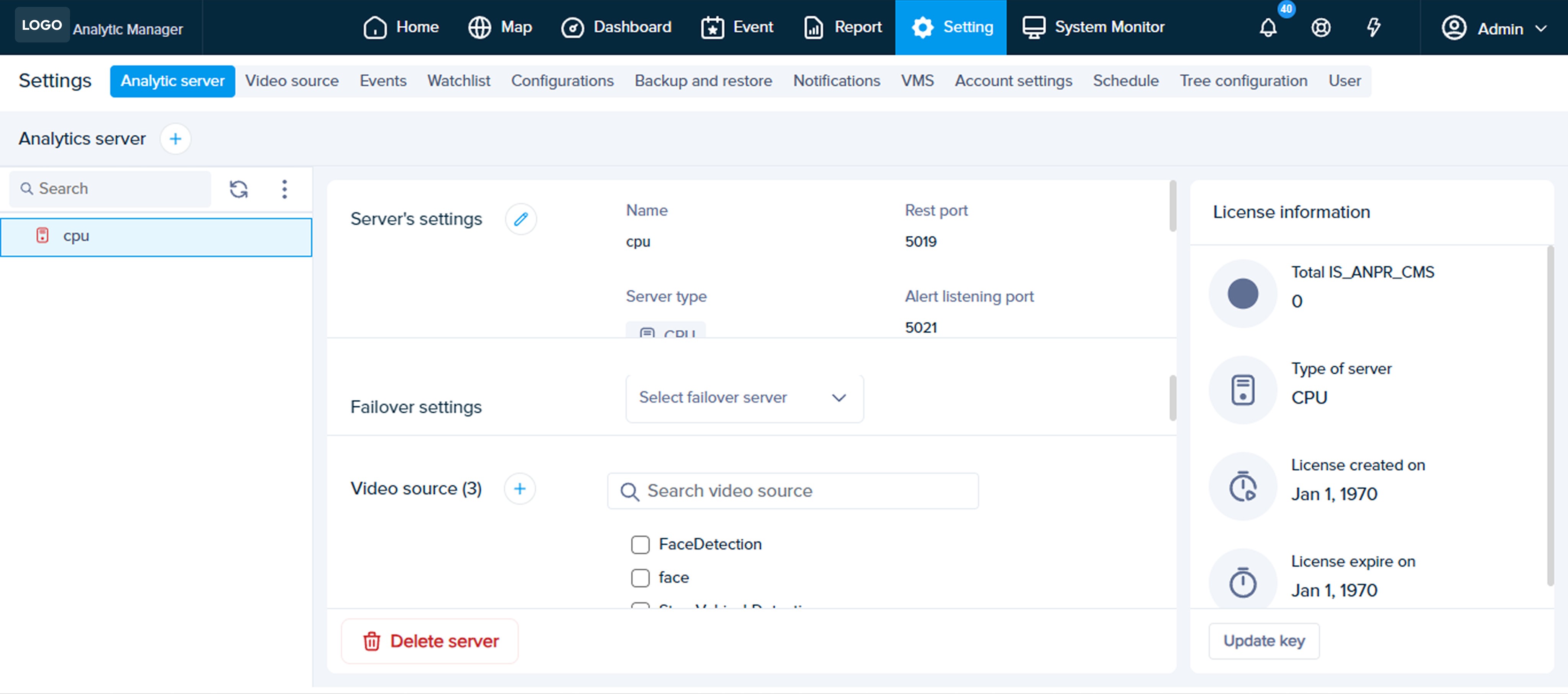
Task: Tick the FaceDetection checkbox
Action: (x=640, y=544)
